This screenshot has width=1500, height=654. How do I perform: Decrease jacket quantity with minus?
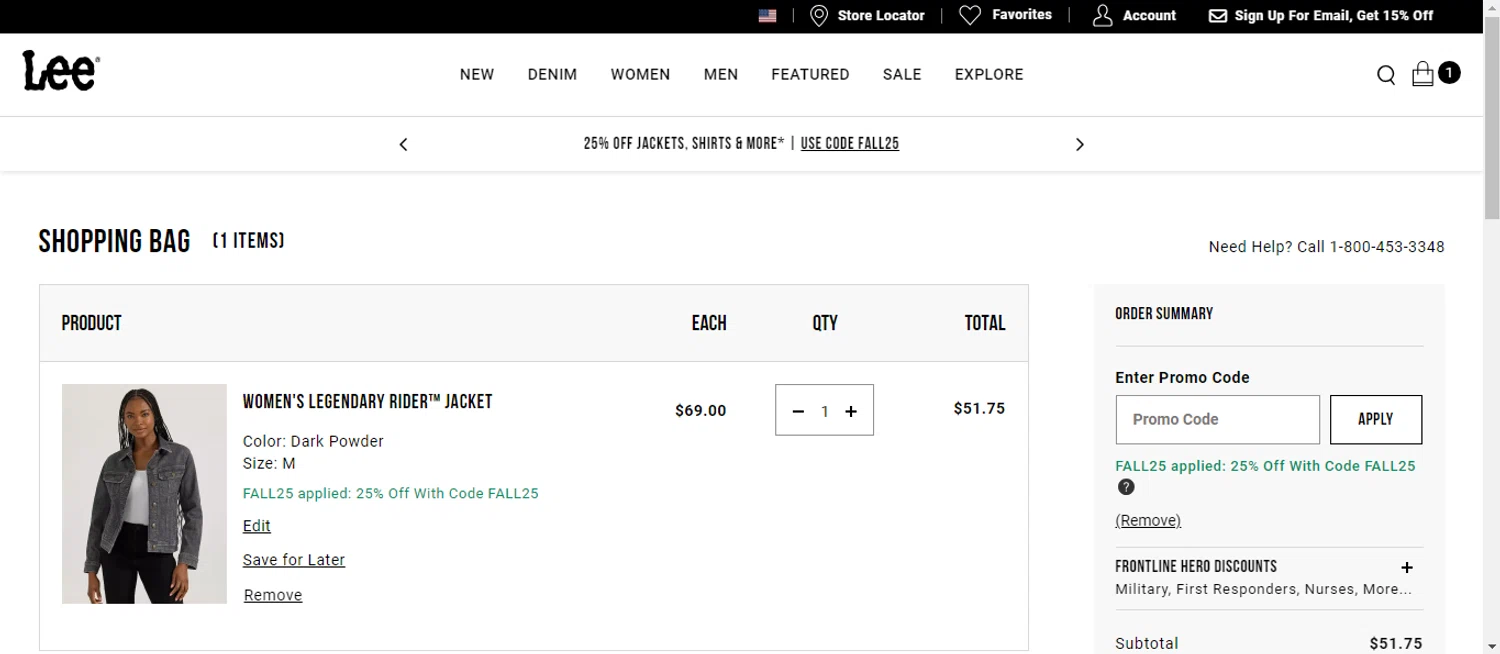pyautogui.click(x=798, y=411)
